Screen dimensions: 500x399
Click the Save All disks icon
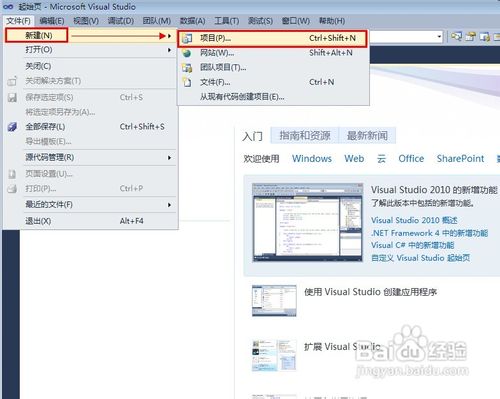click(12, 127)
